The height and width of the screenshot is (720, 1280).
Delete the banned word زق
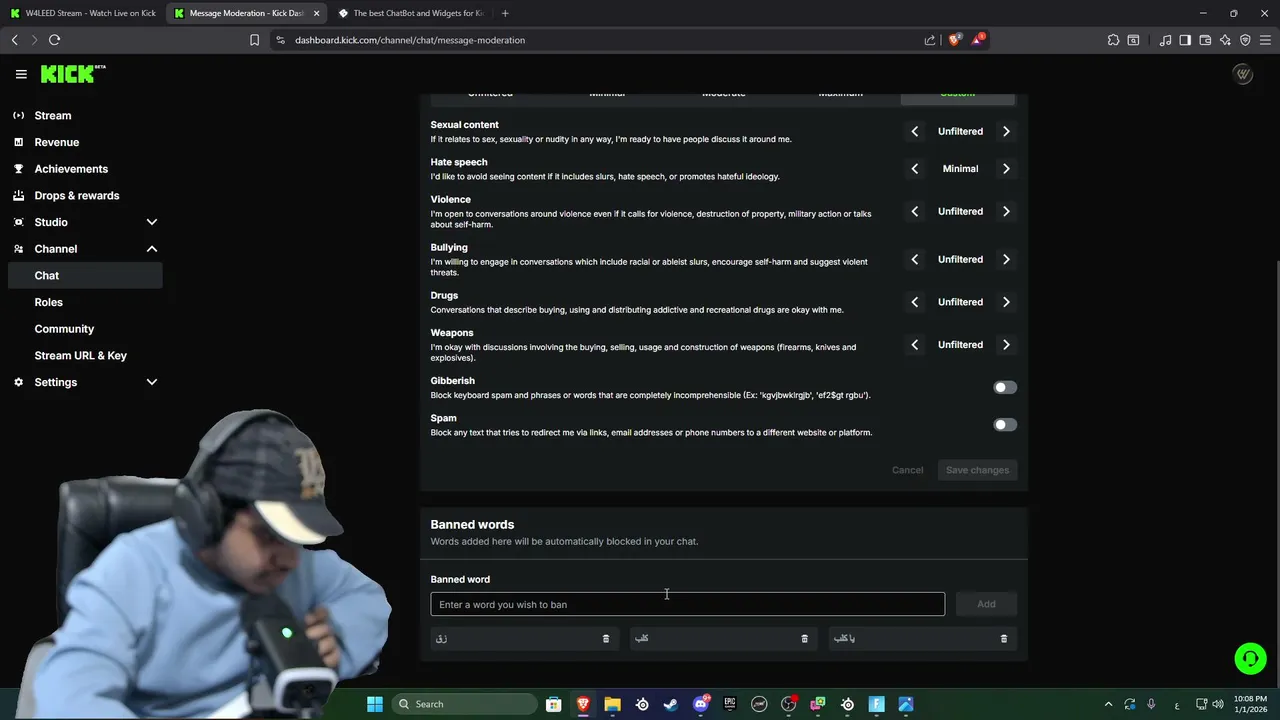pyautogui.click(x=605, y=638)
